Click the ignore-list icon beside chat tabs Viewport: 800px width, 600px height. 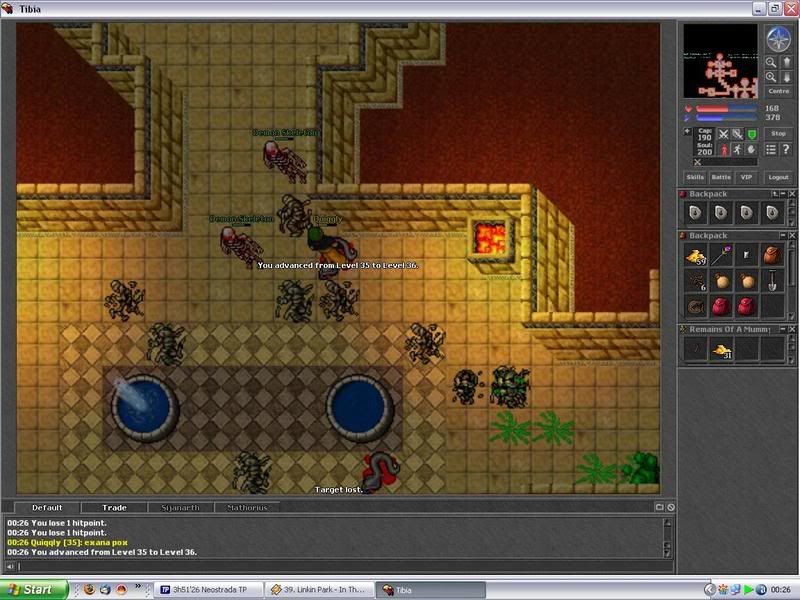point(670,507)
